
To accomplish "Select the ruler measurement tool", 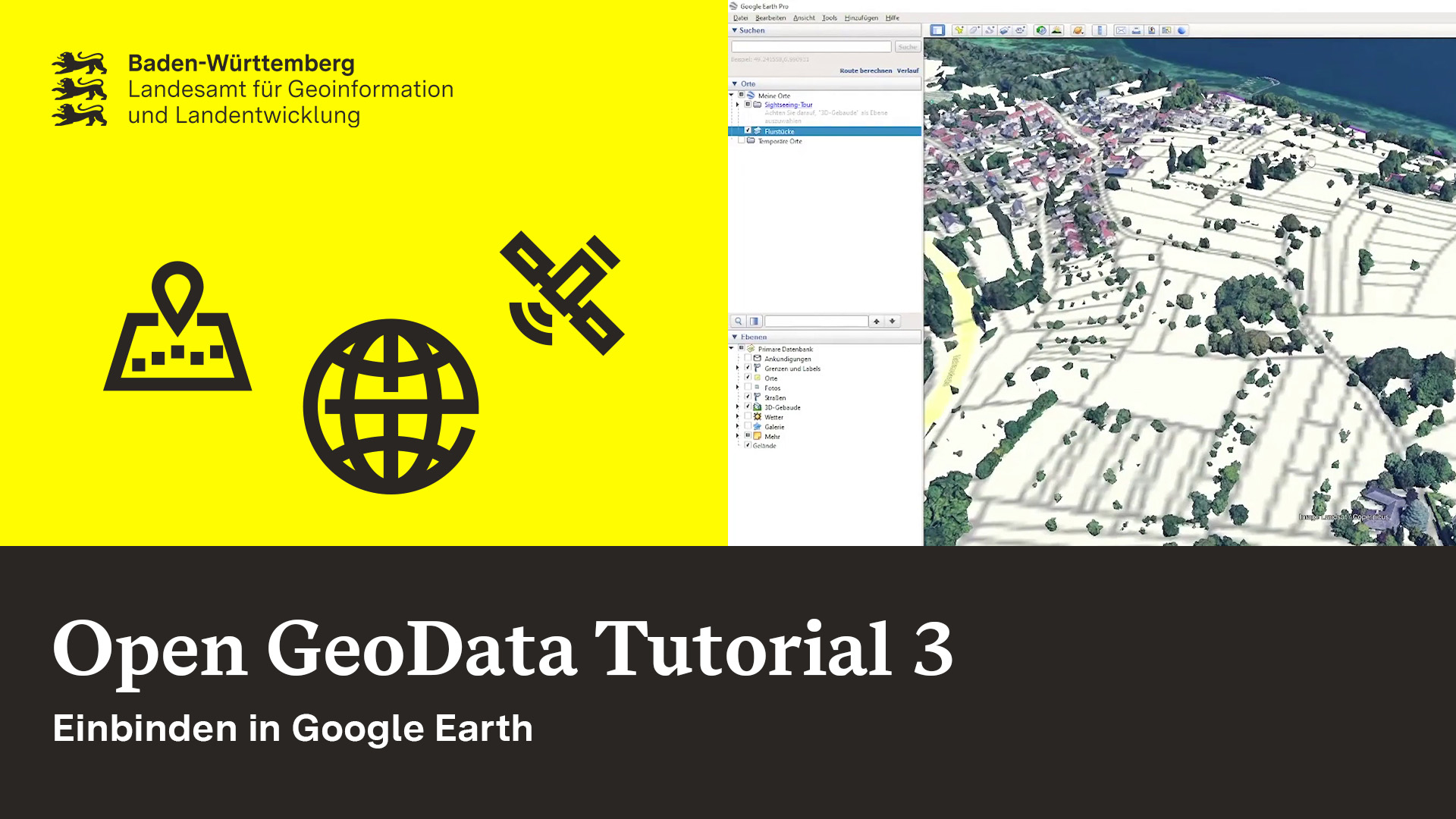I will [1099, 30].
